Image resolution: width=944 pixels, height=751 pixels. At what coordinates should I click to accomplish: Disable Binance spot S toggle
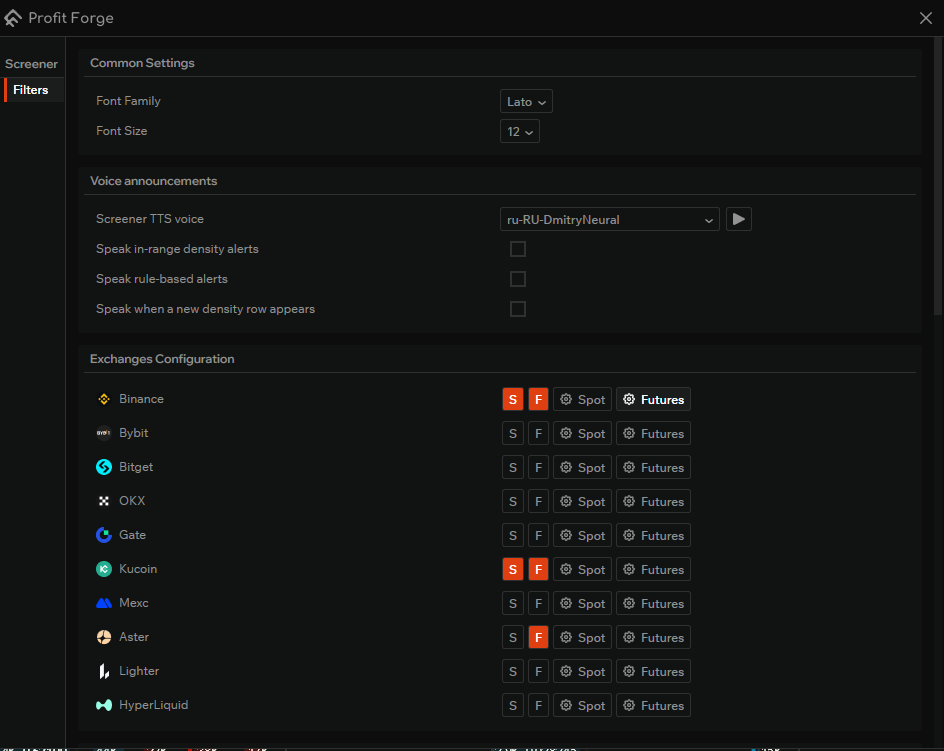513,399
